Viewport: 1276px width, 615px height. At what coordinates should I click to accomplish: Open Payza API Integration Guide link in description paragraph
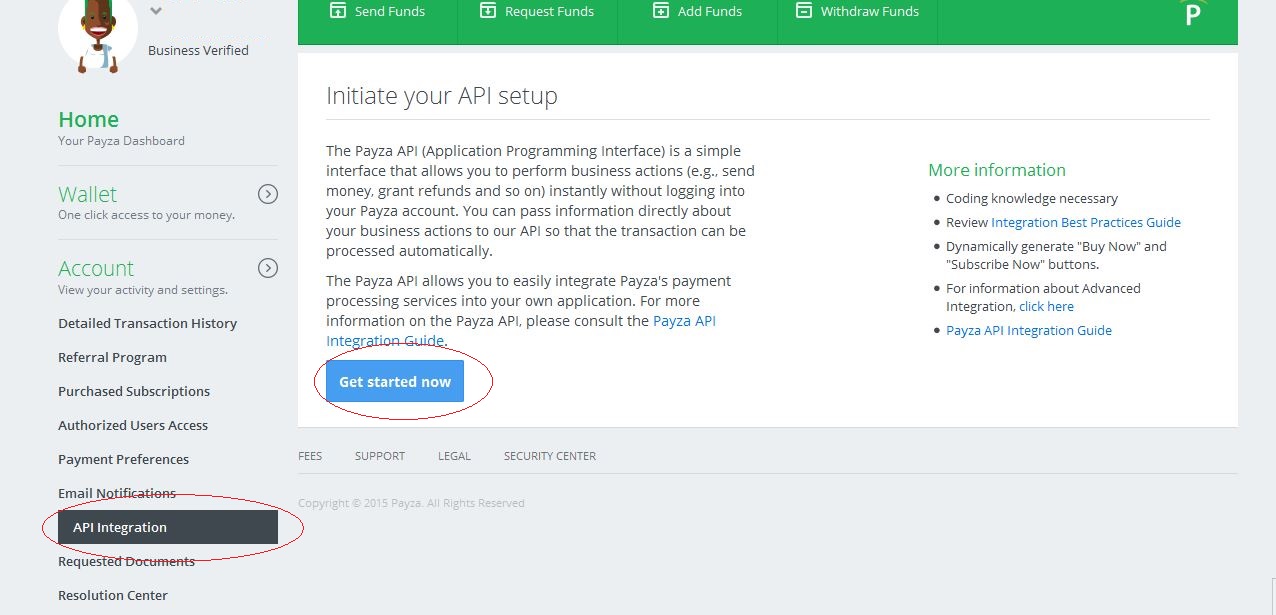point(521,331)
